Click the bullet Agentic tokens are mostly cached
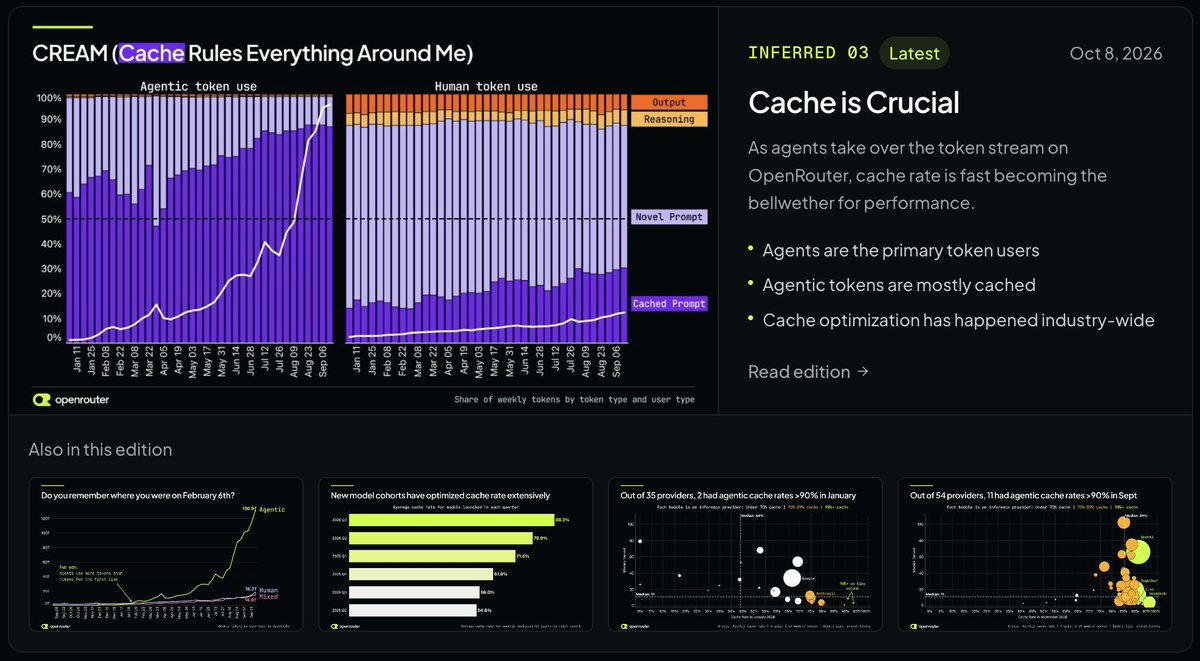The image size is (1200, 661). click(898, 285)
